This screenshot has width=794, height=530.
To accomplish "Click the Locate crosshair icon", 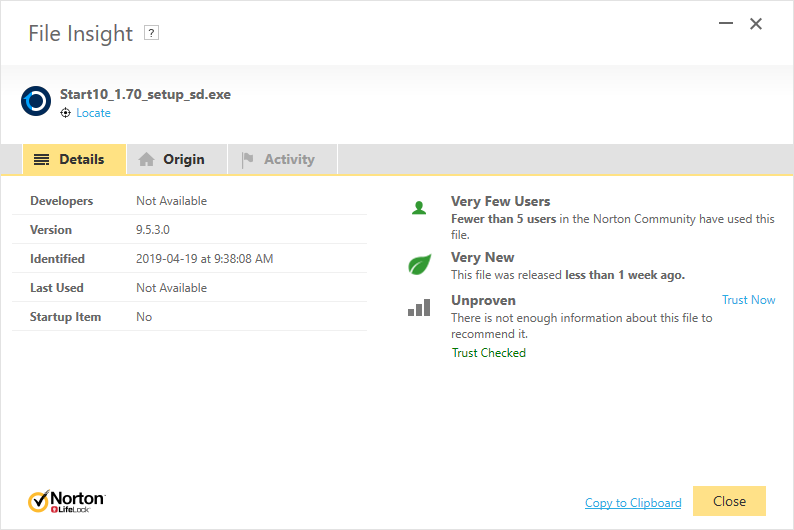I will pos(65,113).
